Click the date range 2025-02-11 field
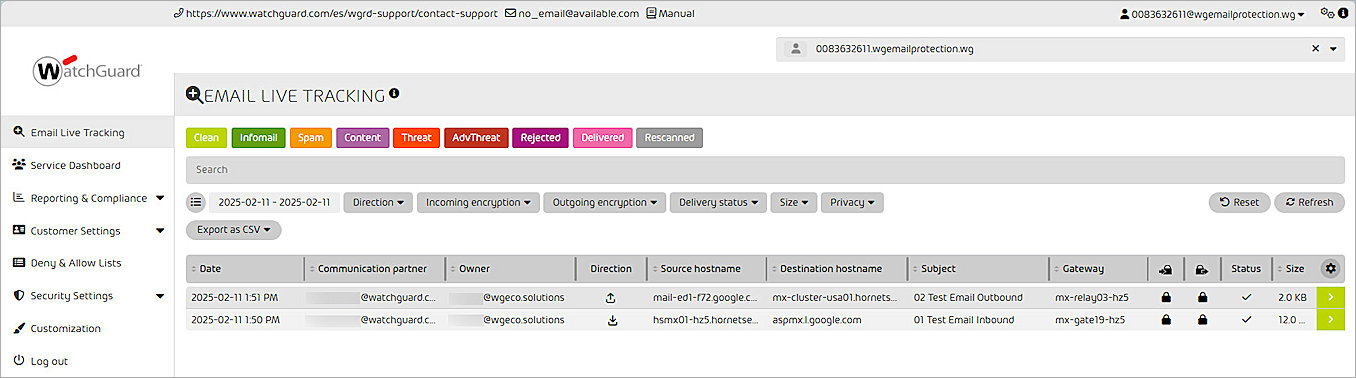1356x378 pixels. (x=274, y=202)
